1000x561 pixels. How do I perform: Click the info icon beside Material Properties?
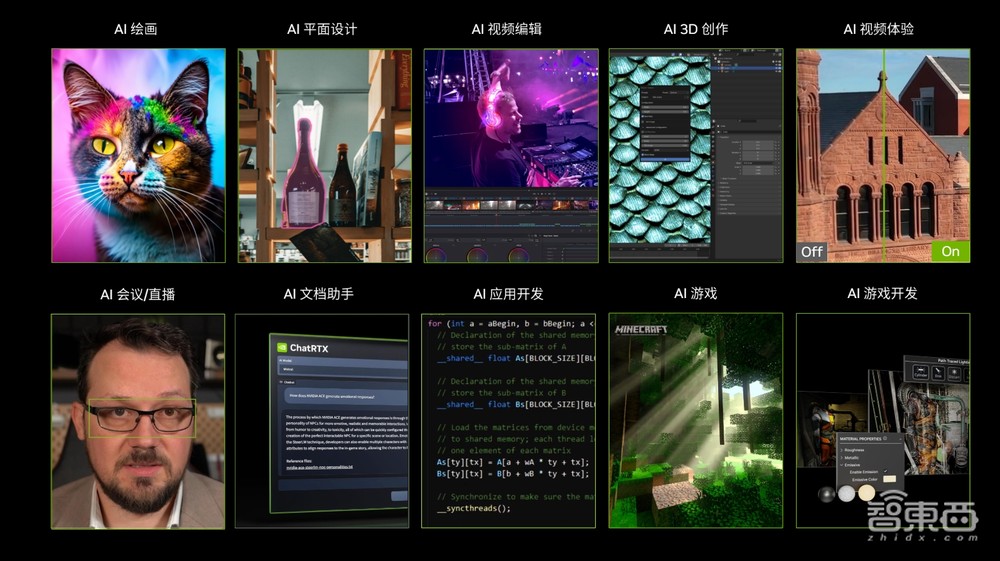click(x=885, y=438)
